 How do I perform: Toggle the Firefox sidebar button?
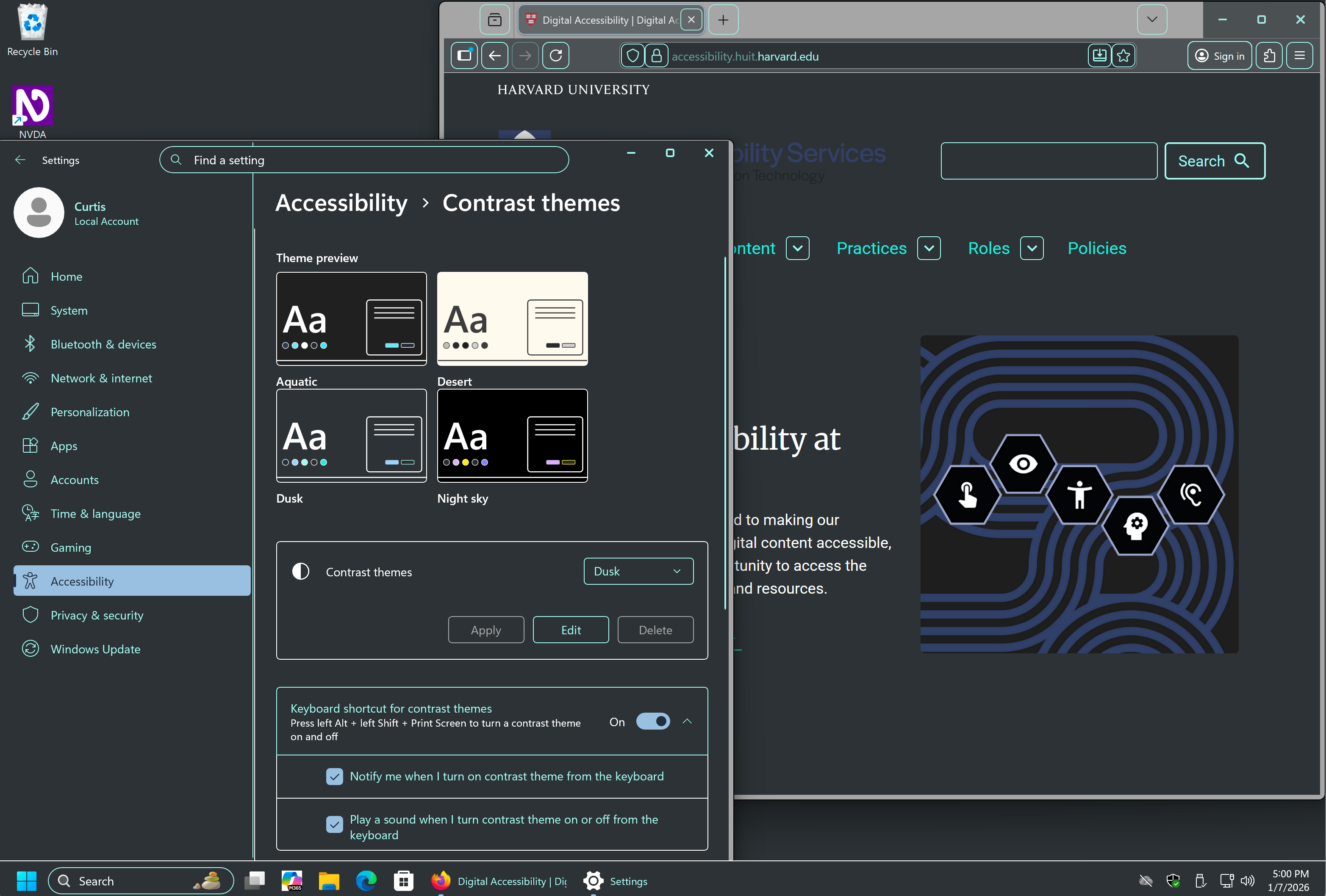point(464,55)
